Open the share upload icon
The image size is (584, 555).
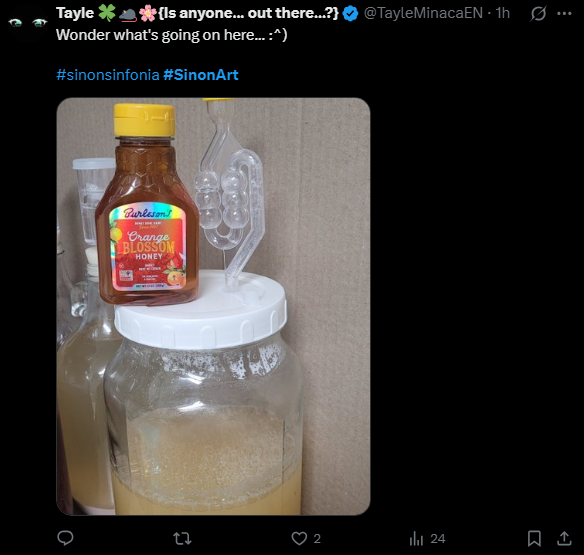(564, 538)
